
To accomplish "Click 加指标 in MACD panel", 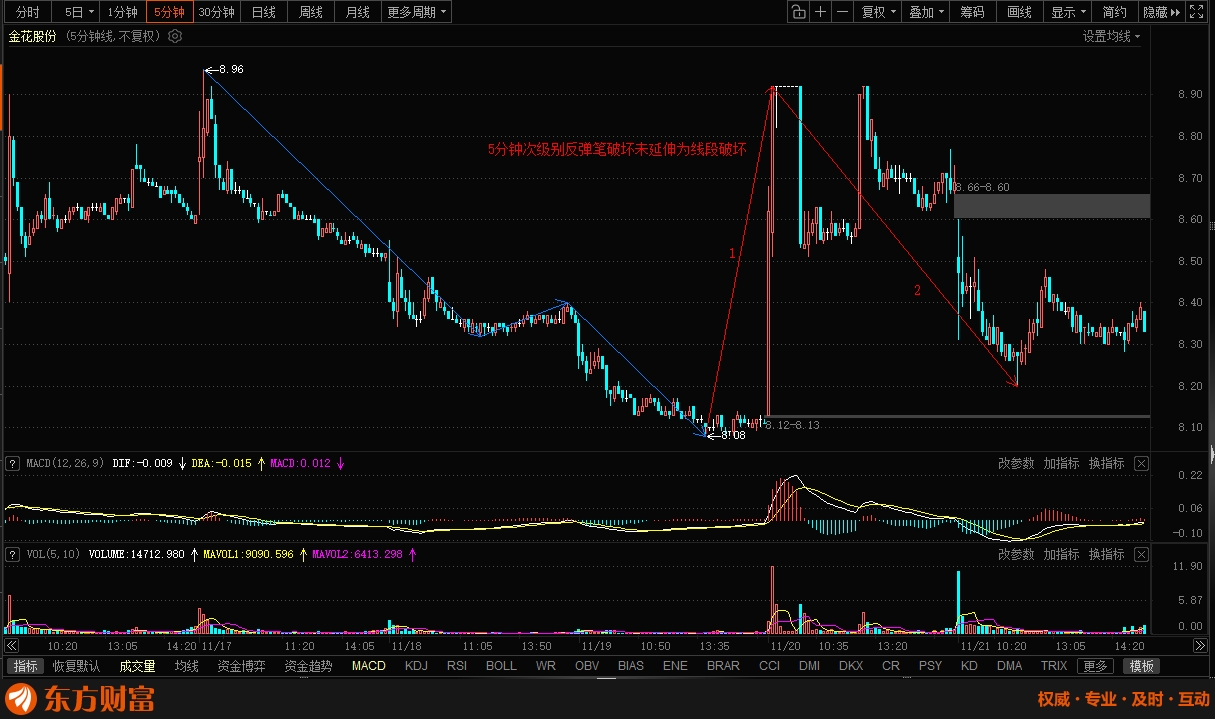I will coord(1061,463).
